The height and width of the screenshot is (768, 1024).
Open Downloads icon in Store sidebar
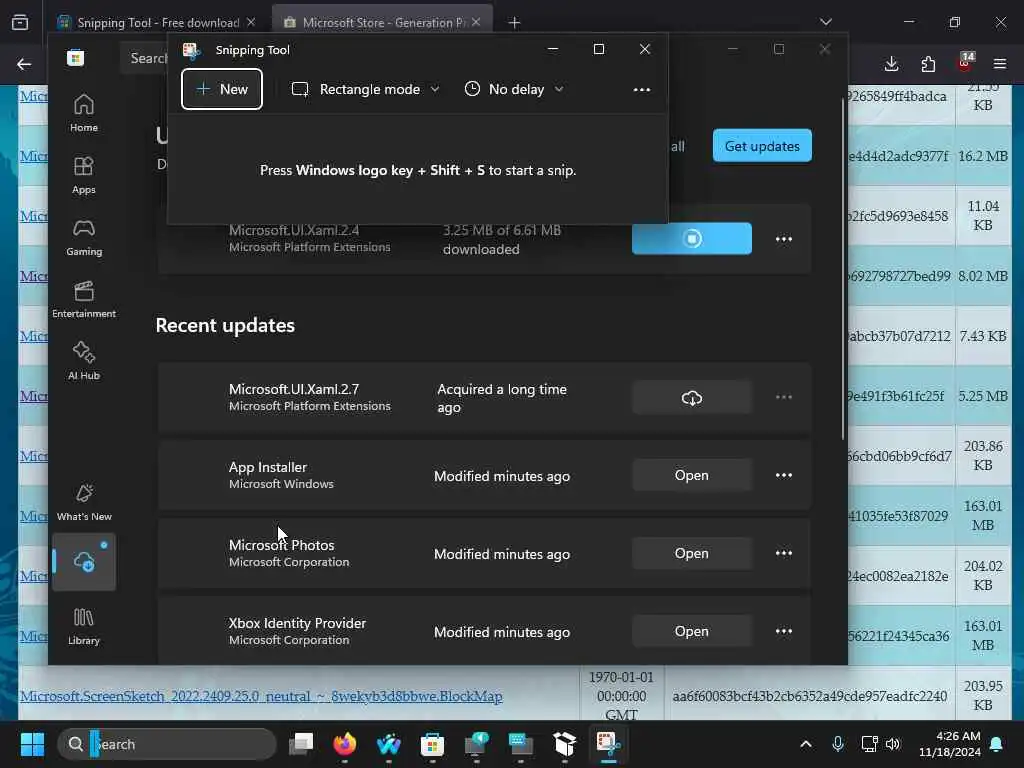click(x=84, y=562)
